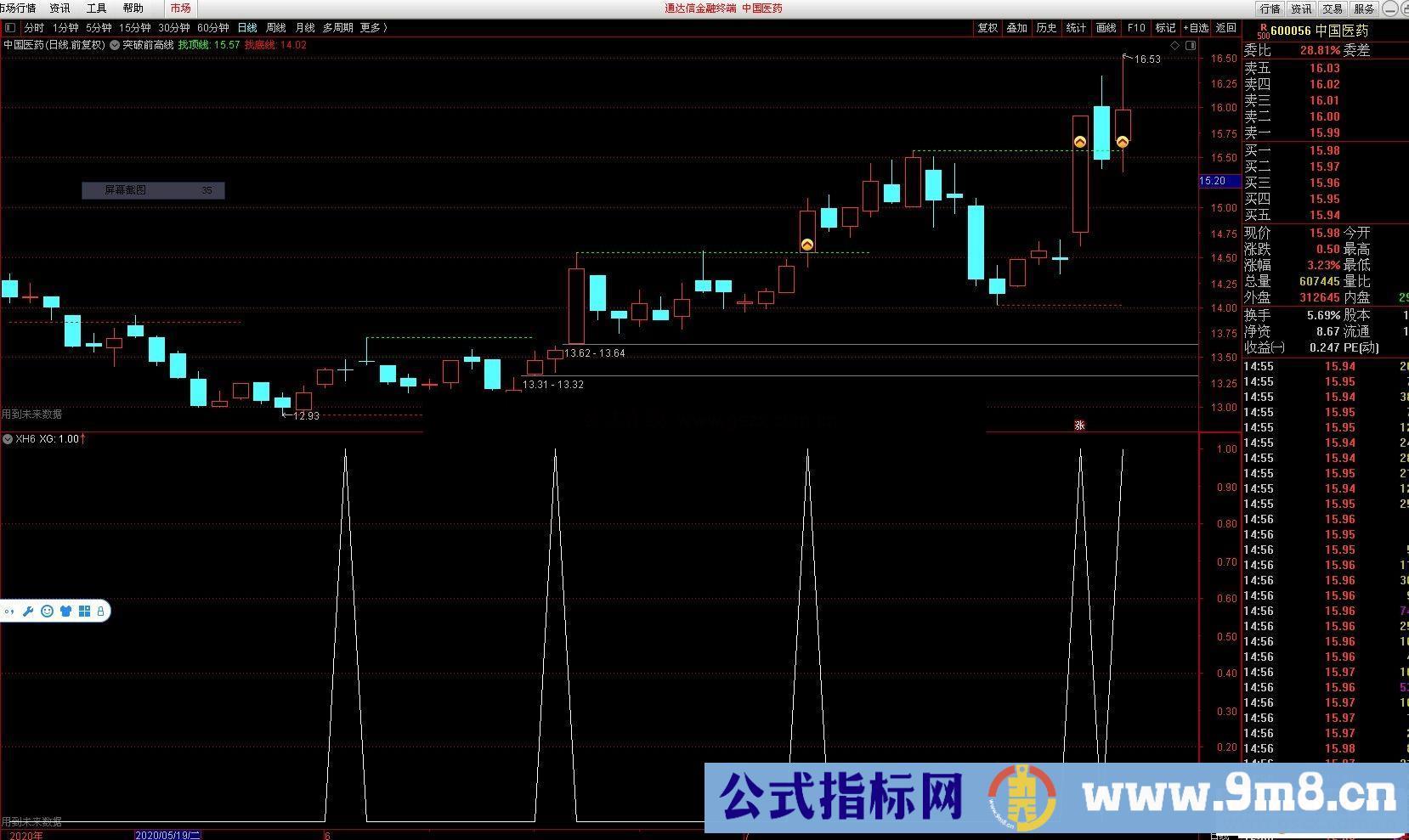This screenshot has height=840, width=1409.
Task: Click the wrench icon in floating toolbar
Action: coord(28,611)
